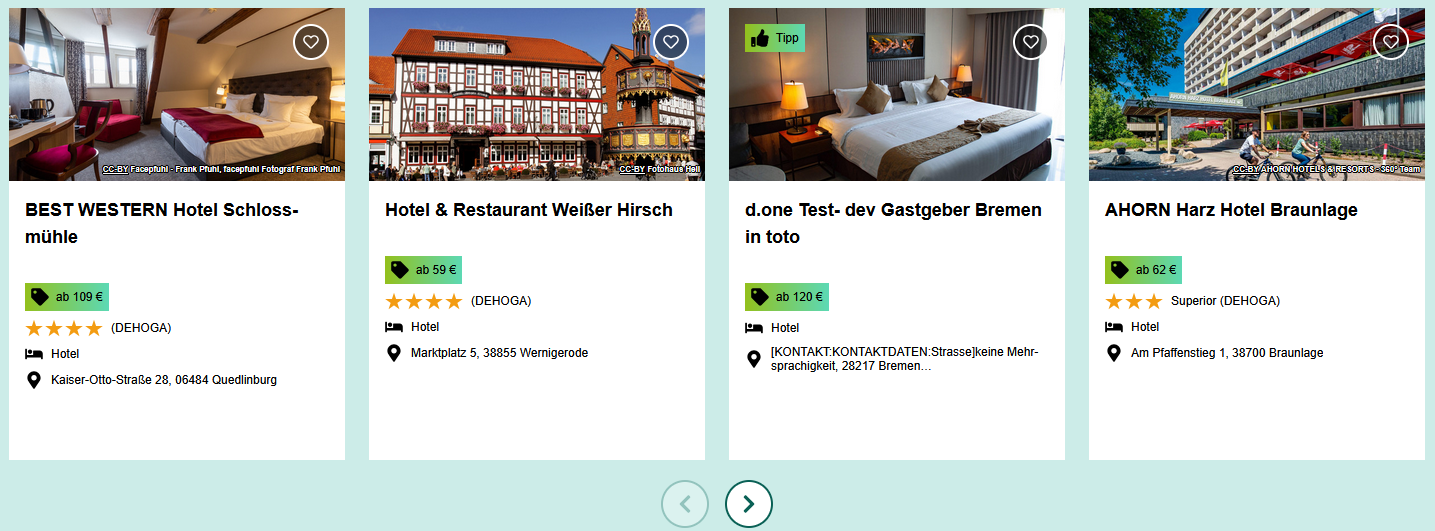Click the ab 62 € price badge
Screen dimensions: 1435x531
pos(1143,270)
